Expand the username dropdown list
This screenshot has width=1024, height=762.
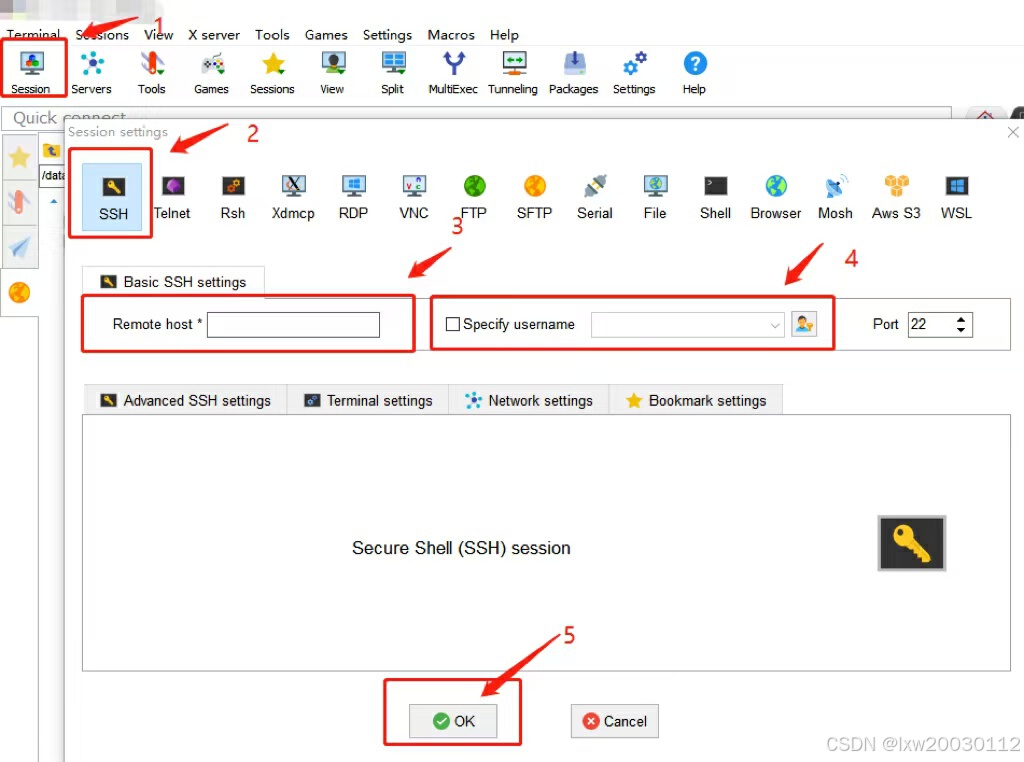(775, 325)
